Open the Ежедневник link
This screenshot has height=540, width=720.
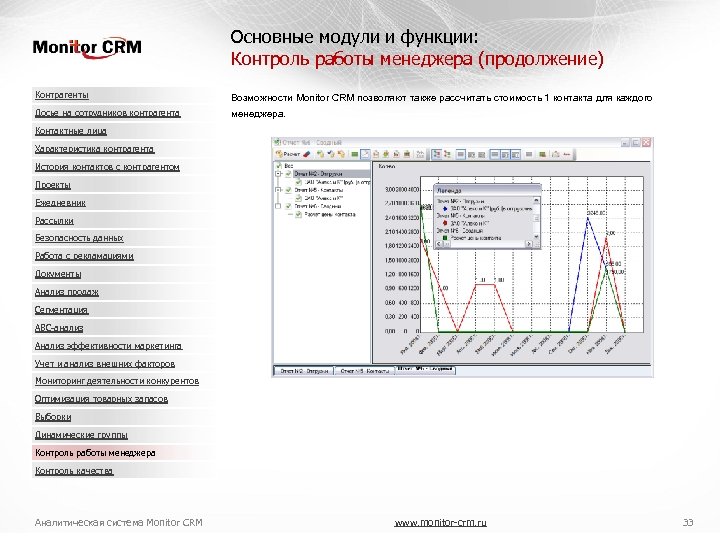60,202
